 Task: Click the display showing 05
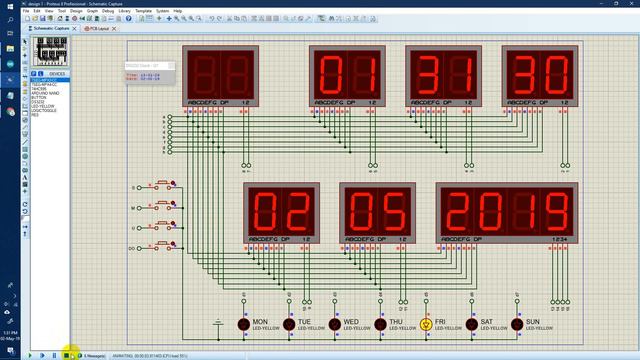(x=377, y=213)
